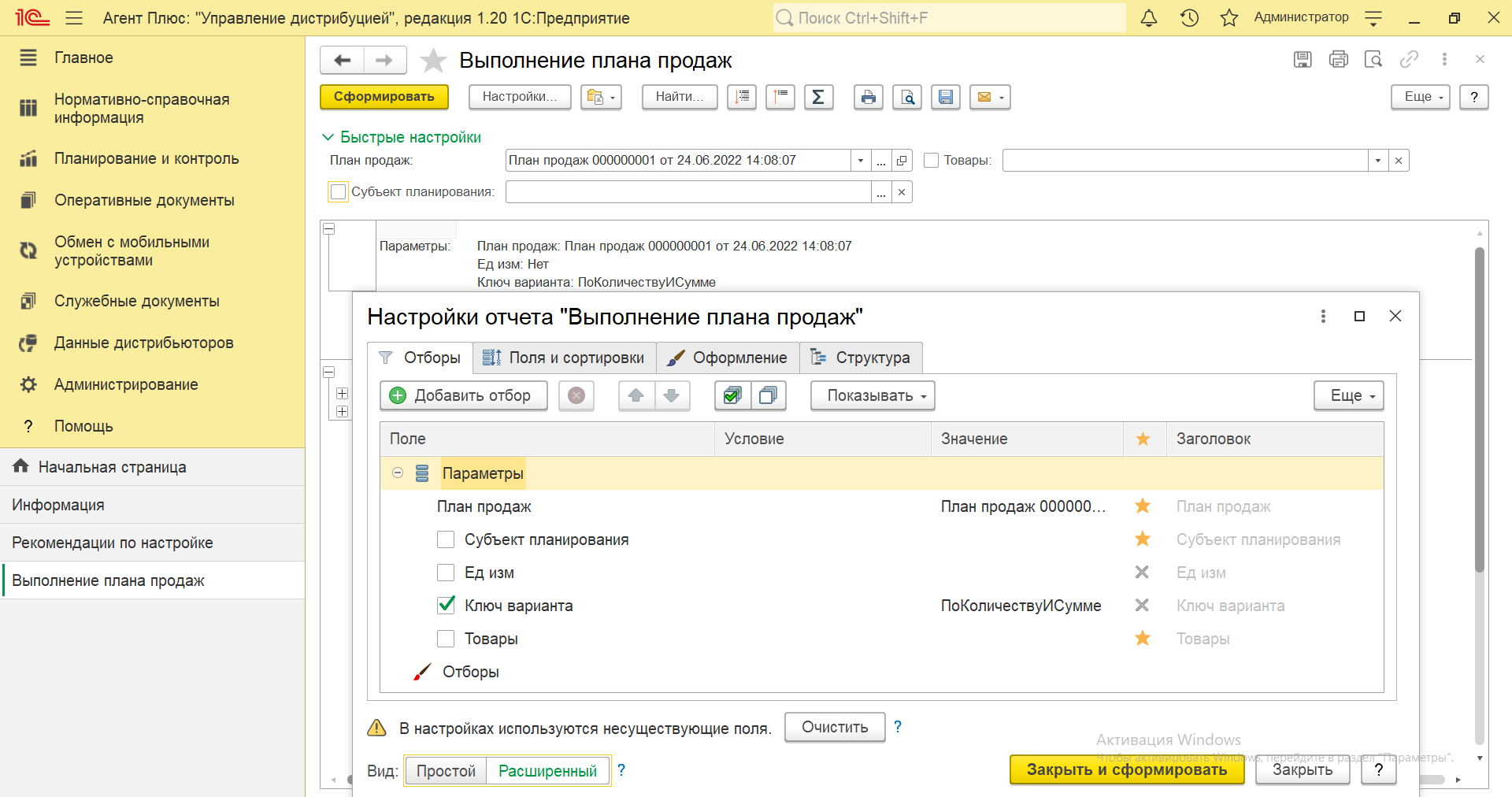1512x797 pixels.
Task: Click X marker in Ед изм row
Action: tap(1142, 573)
